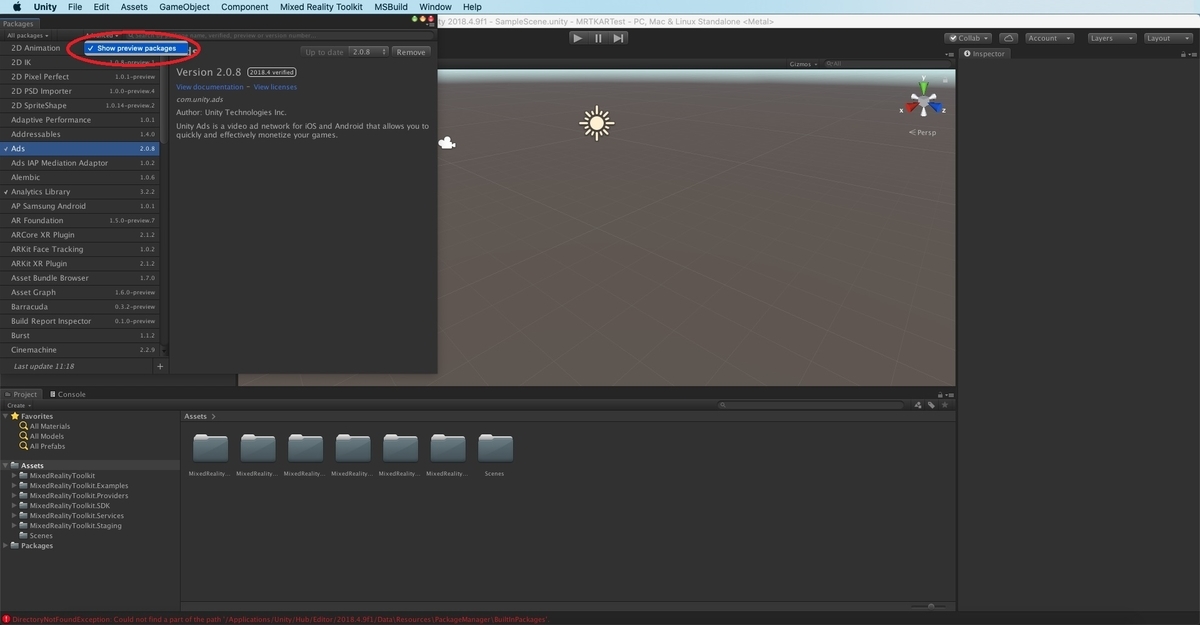This screenshot has height=625, width=1200.
Task: Open the MSBuild menu
Action: tap(391, 7)
